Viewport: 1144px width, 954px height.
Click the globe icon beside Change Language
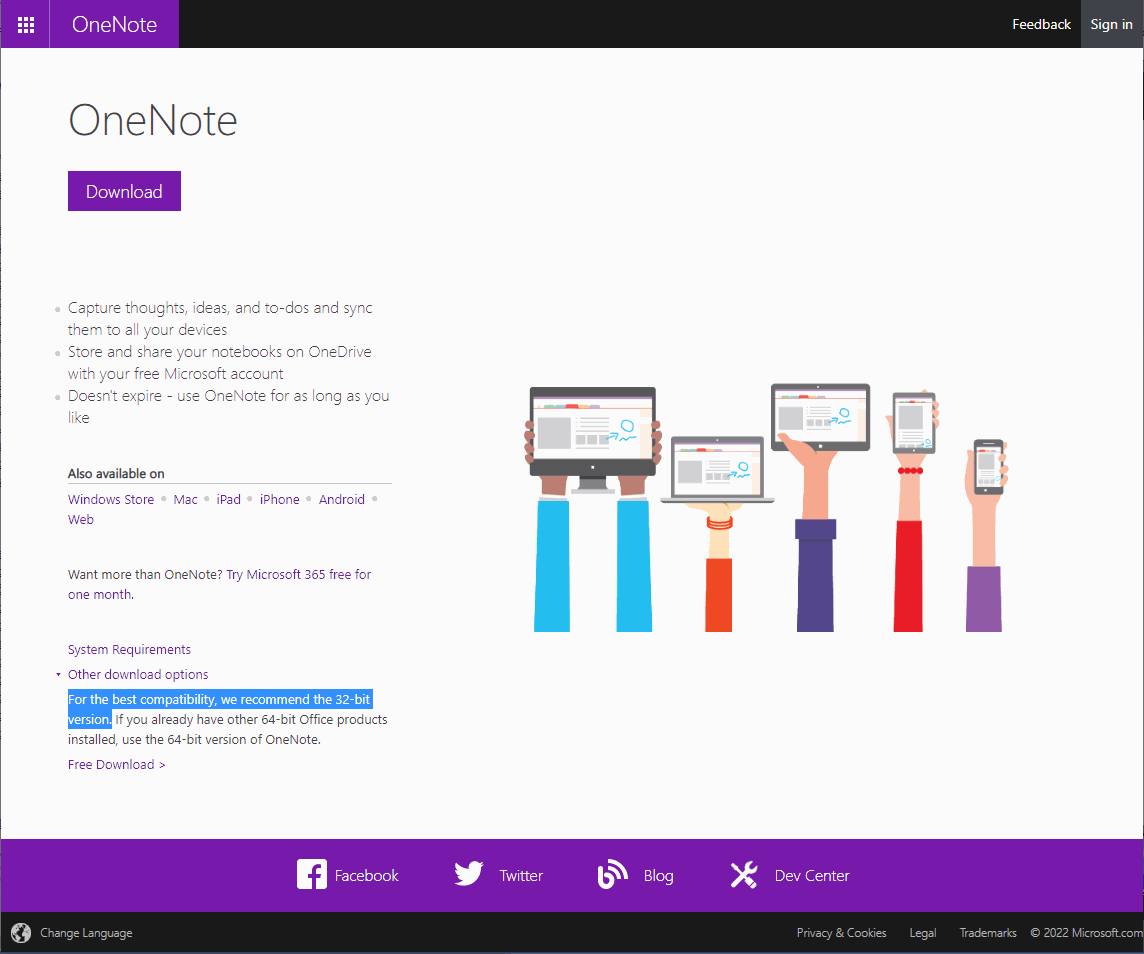21,933
